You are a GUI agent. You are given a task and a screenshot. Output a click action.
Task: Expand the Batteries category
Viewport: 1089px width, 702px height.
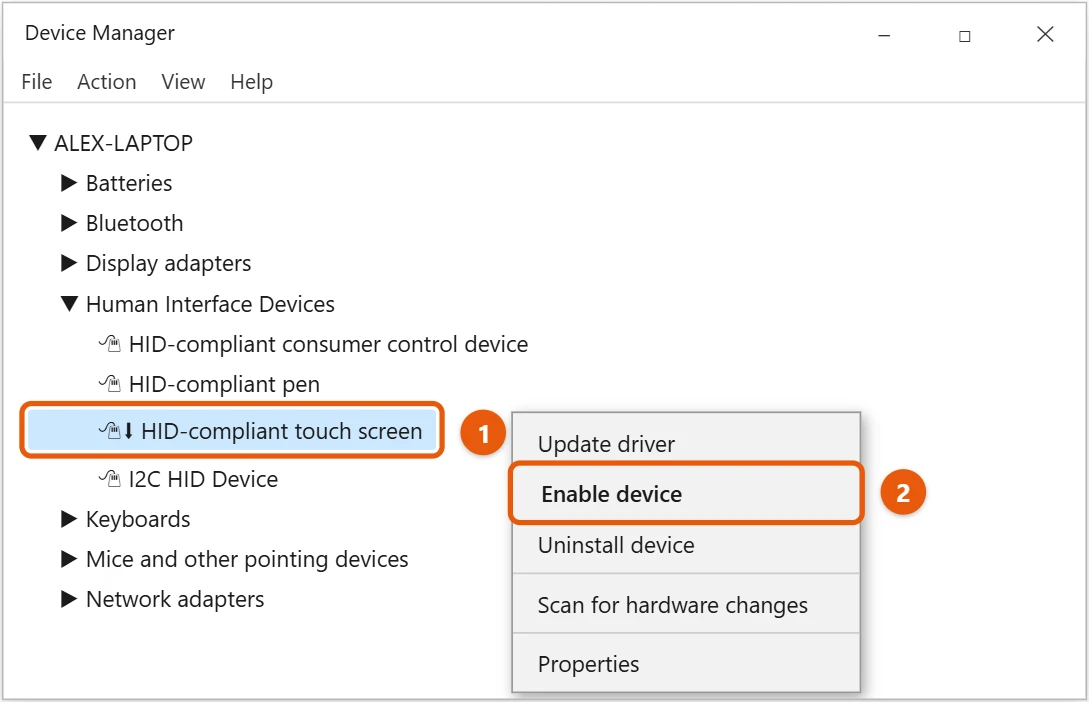[x=69, y=183]
